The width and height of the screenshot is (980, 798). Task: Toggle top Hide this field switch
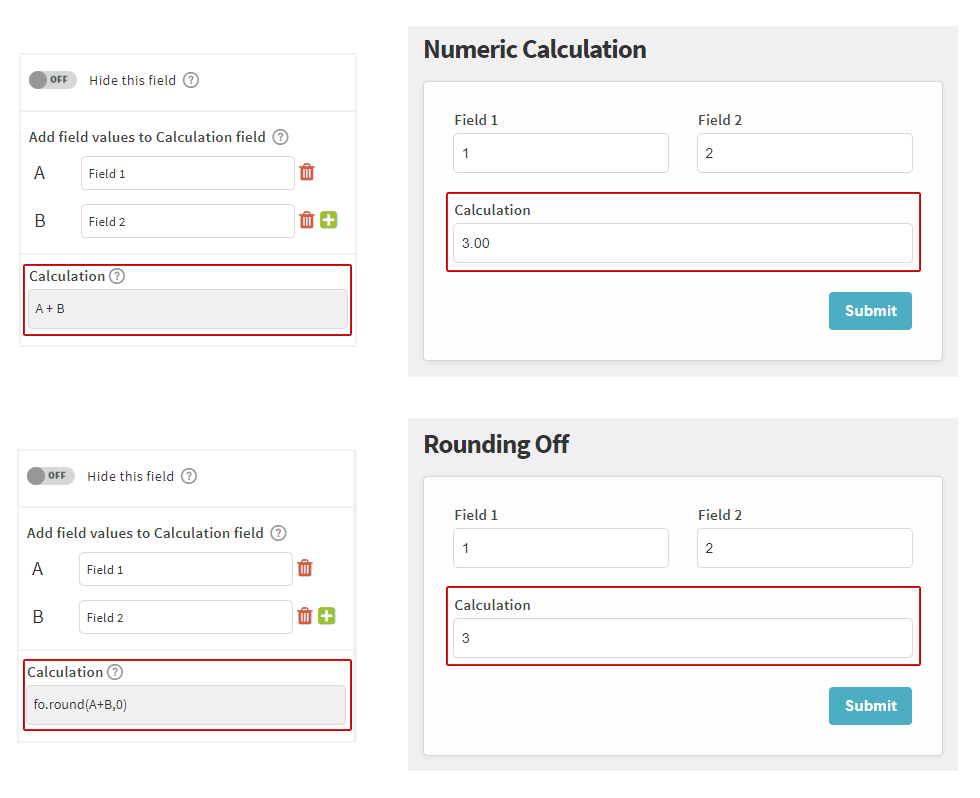click(x=52, y=80)
